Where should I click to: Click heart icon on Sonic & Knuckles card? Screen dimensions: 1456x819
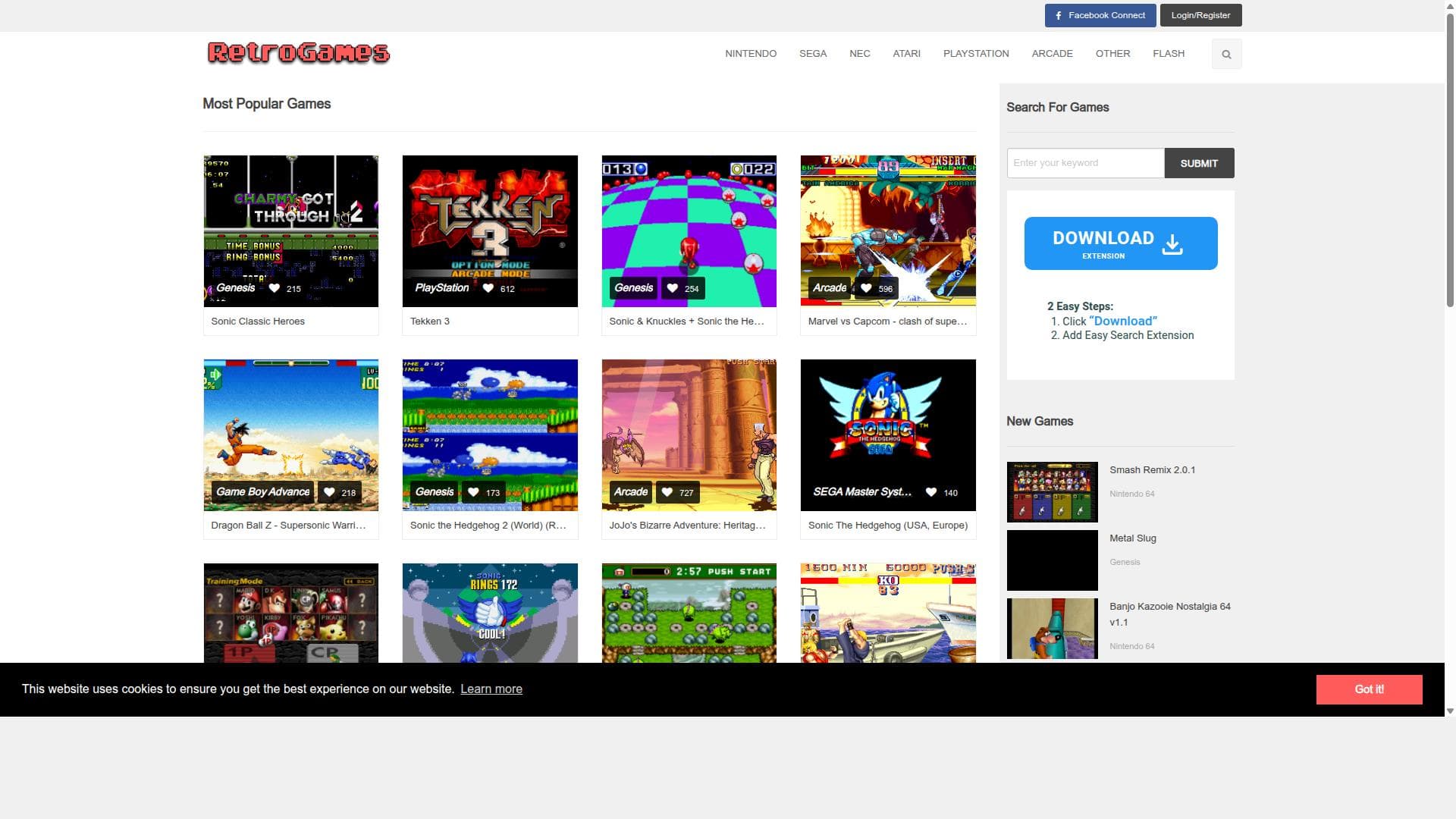[672, 288]
